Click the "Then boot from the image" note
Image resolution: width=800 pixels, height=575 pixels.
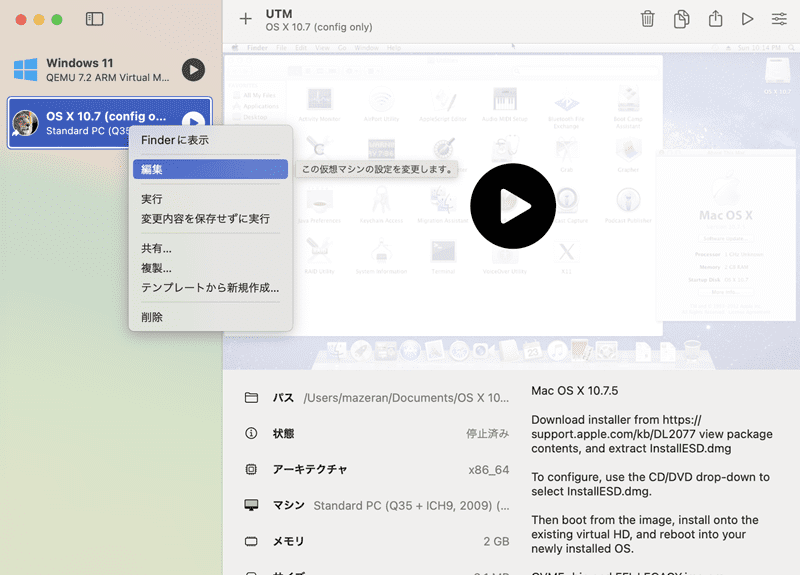click(645, 534)
